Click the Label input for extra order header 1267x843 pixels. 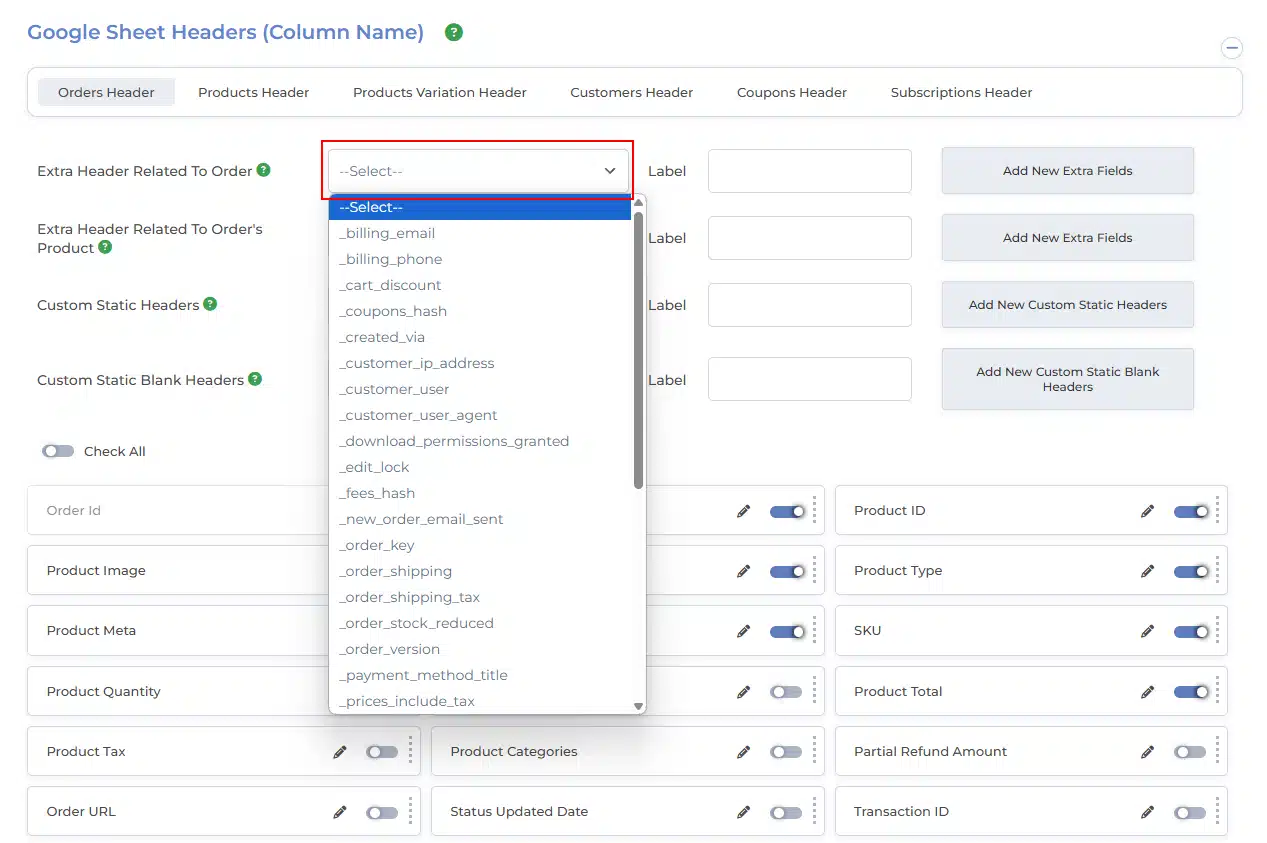click(x=809, y=171)
